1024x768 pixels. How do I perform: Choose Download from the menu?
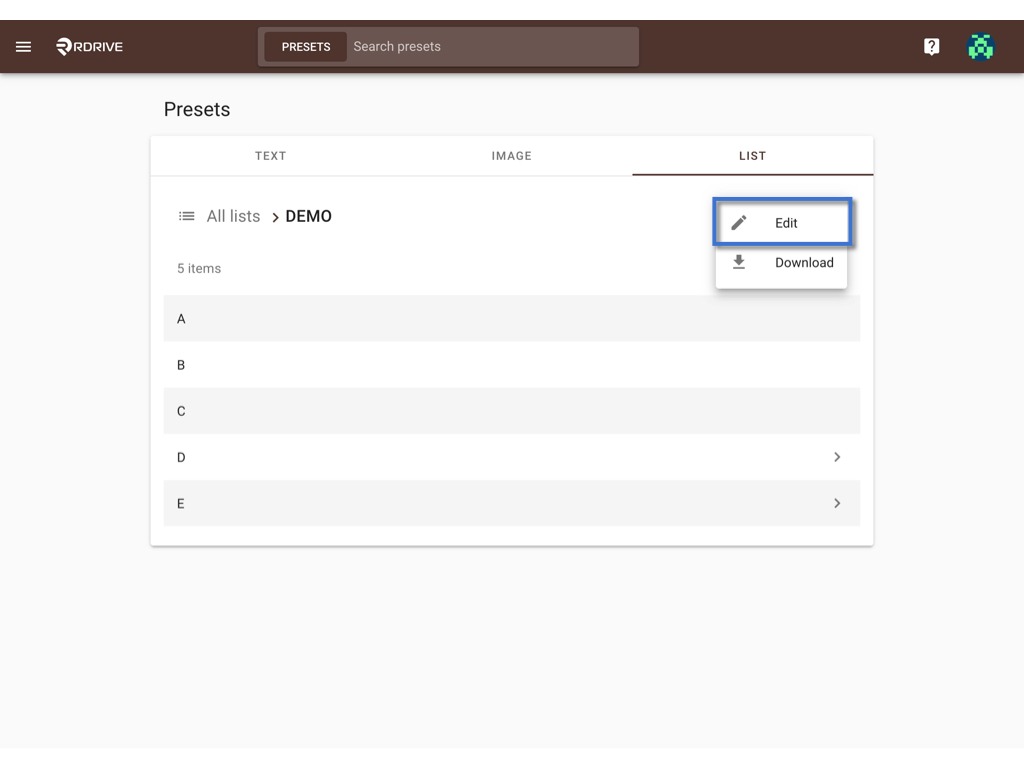coord(782,263)
